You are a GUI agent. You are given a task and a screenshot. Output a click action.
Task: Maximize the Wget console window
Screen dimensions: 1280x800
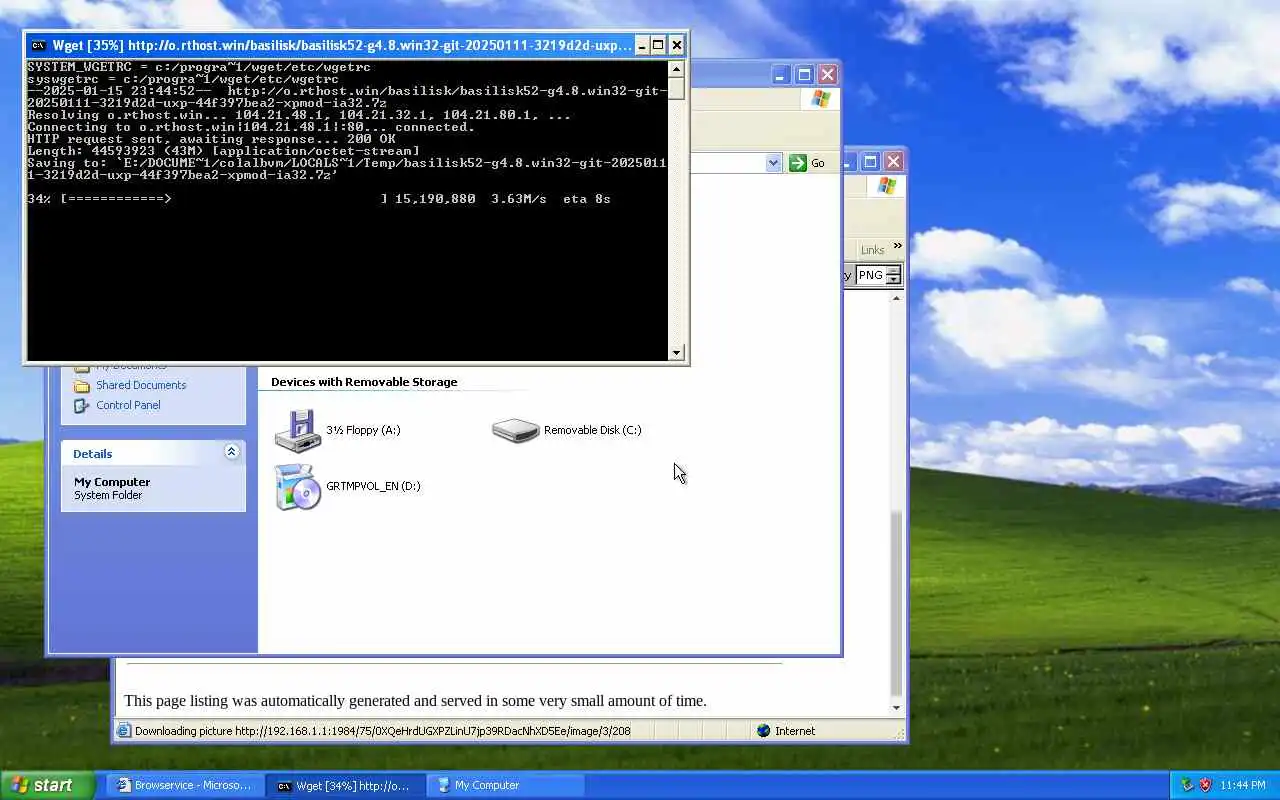coord(658,45)
